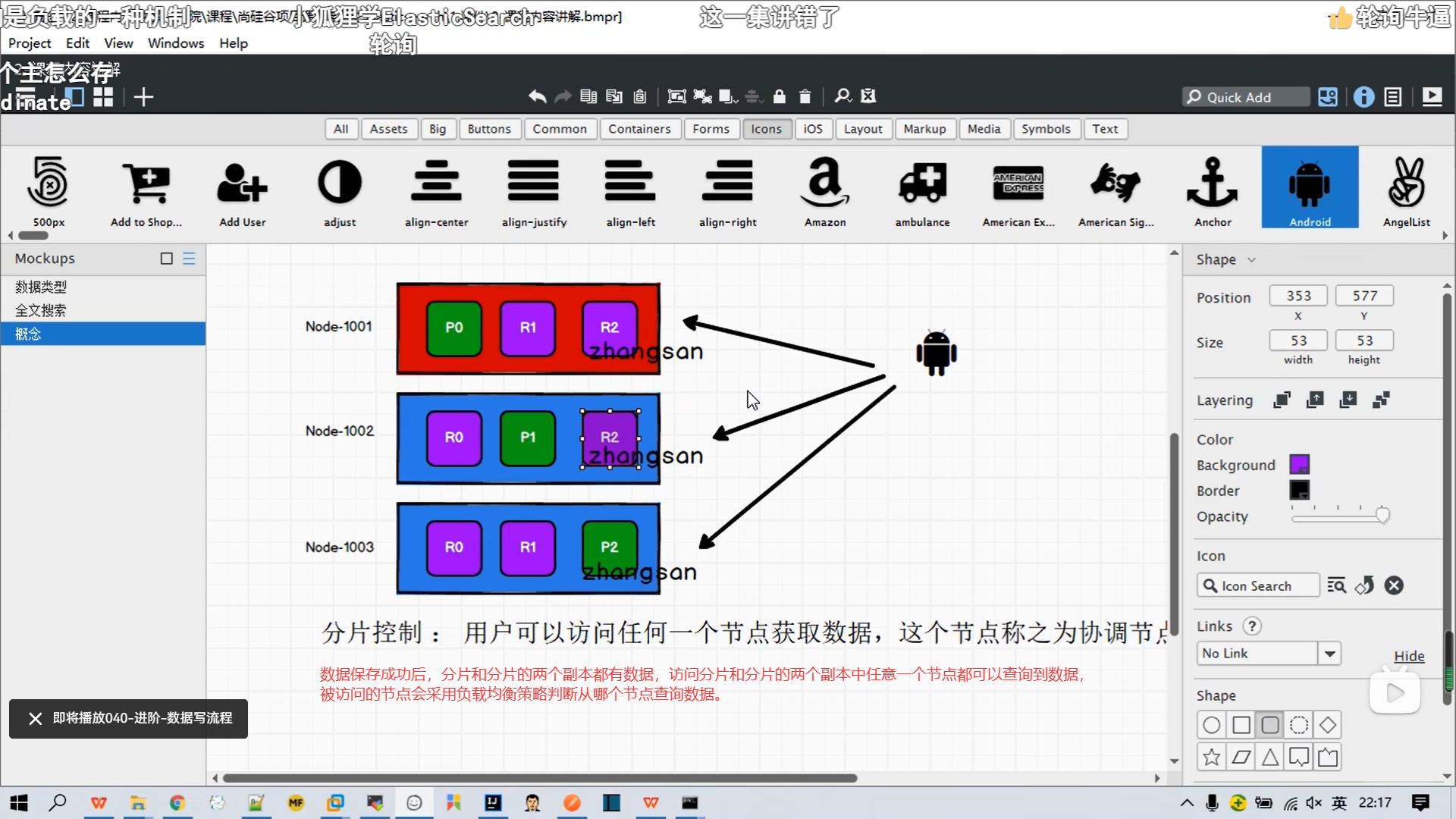Open the Background color swatch
Image resolution: width=1456 pixels, height=819 pixels.
(x=1299, y=464)
